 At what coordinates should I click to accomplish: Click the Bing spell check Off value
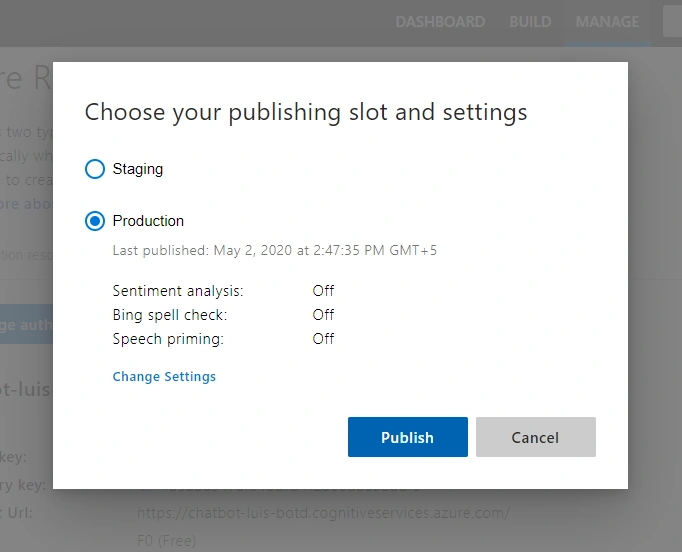pyautogui.click(x=323, y=314)
